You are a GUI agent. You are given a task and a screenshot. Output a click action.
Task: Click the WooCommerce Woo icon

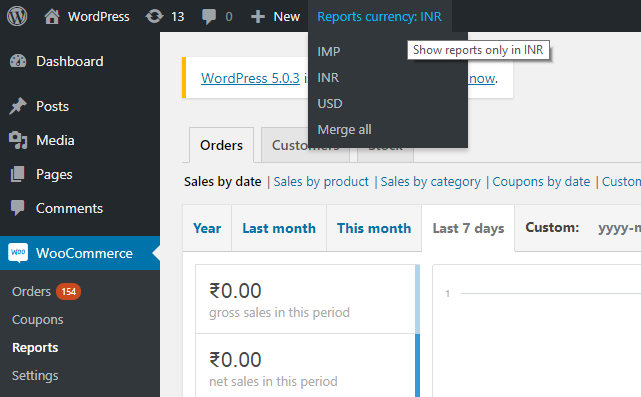pyautogui.click(x=18, y=253)
